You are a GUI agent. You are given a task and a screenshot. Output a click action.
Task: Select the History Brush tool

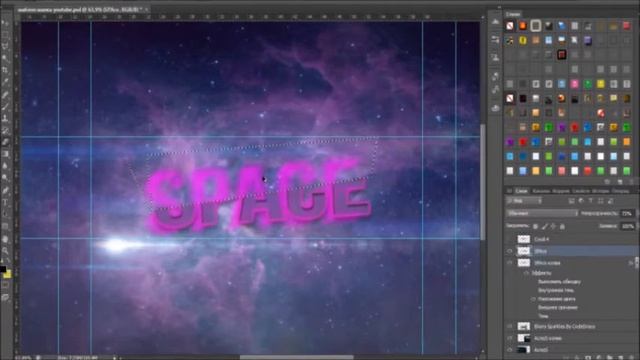click(x=5, y=131)
